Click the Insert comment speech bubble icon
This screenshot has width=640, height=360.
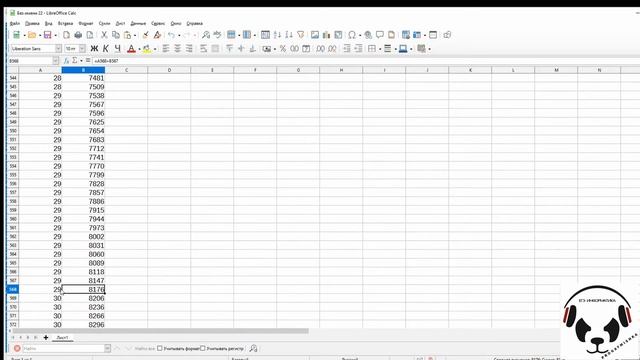click(380, 35)
